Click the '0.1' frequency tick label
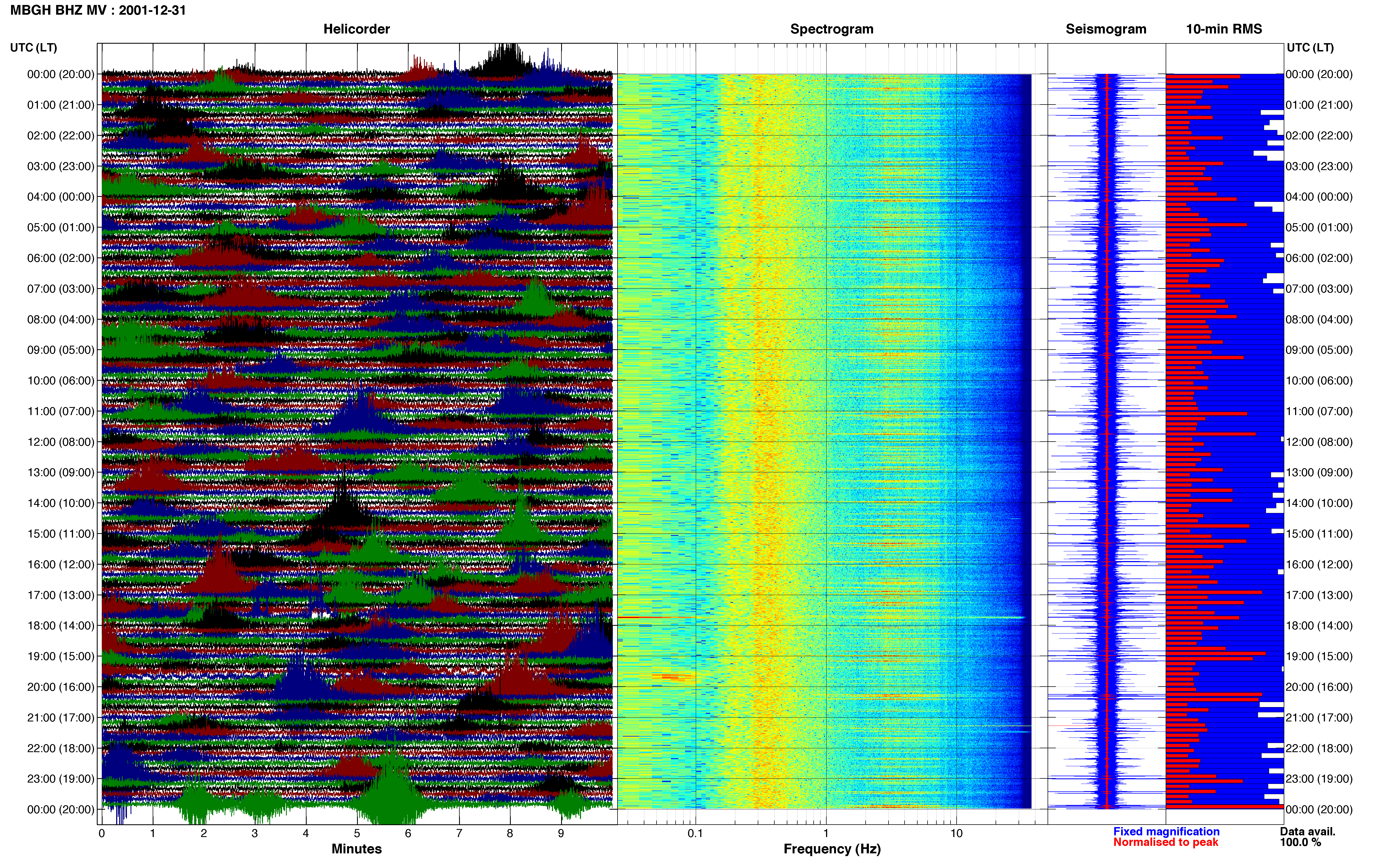This screenshot has height=868, width=1388. (x=695, y=833)
